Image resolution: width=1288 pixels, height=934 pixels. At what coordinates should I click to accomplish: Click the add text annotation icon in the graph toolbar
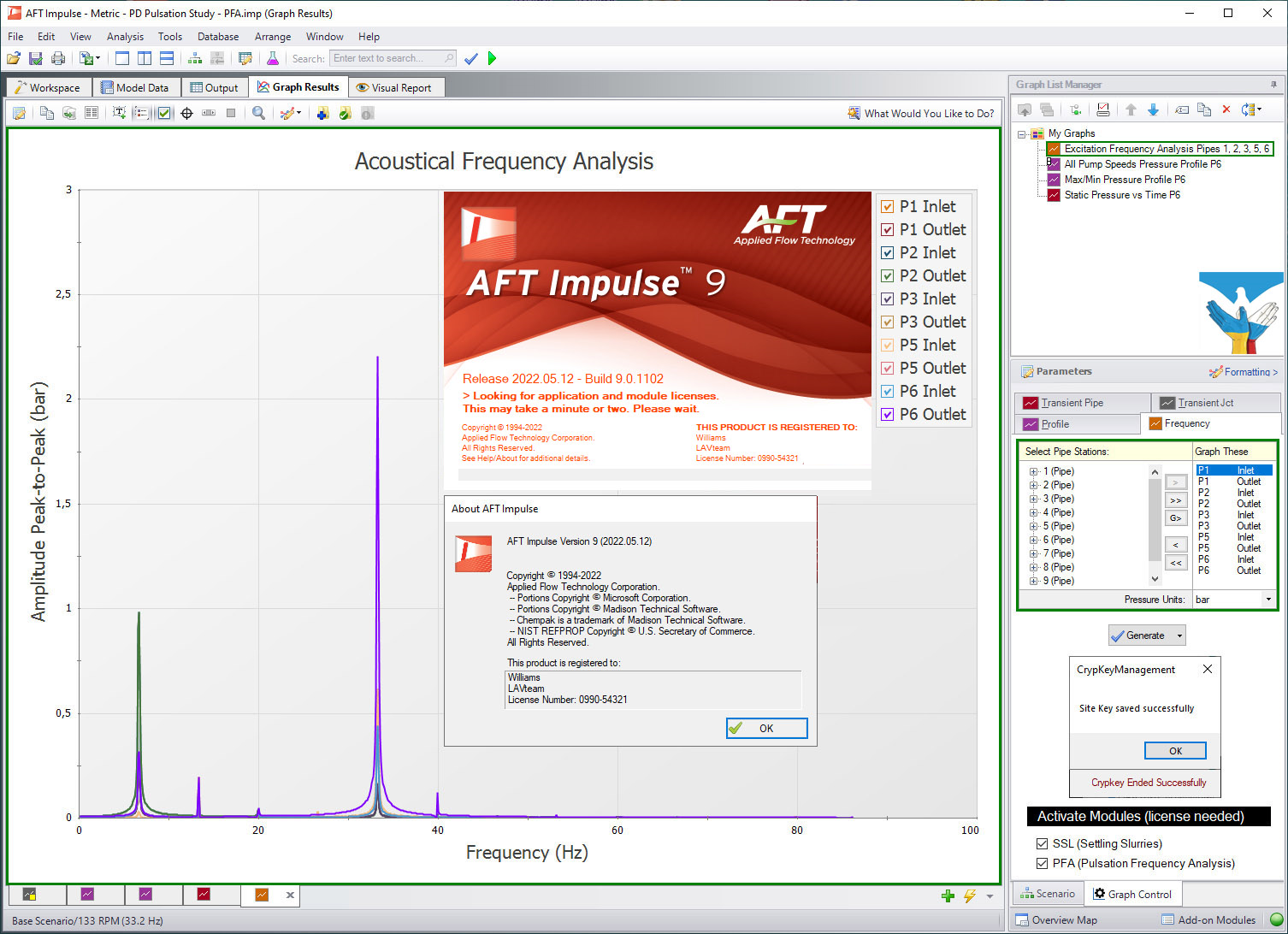119,113
